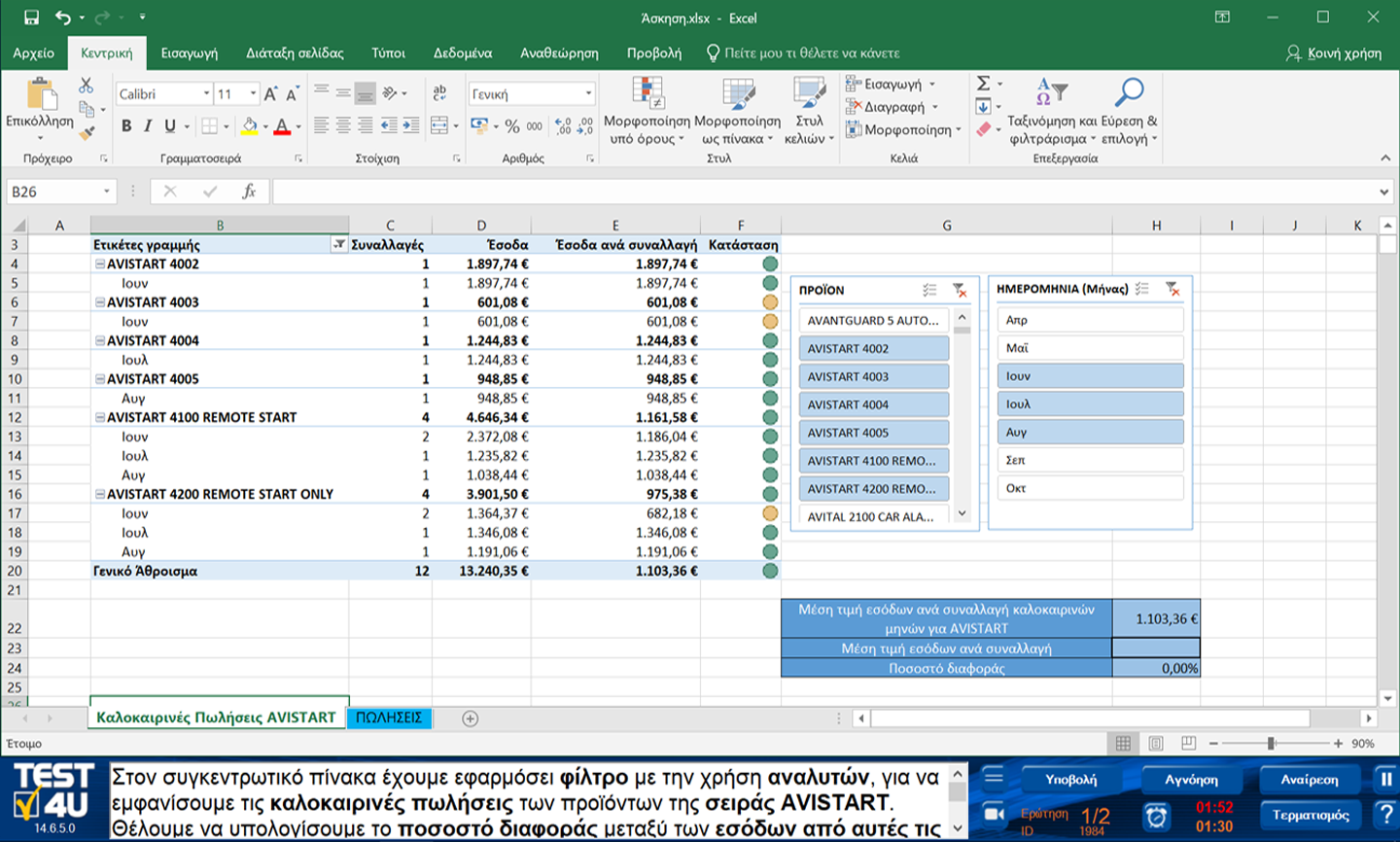
Task: Open the Αρχείο (File) tab
Action: tap(33, 53)
